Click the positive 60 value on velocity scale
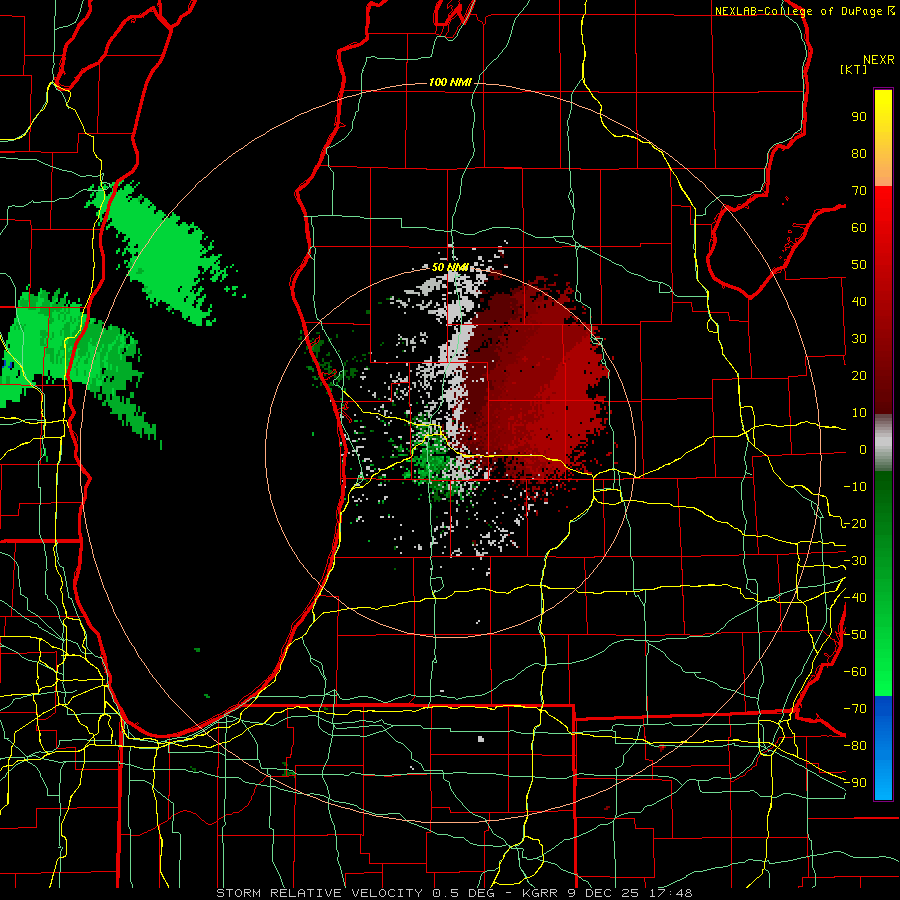 click(x=859, y=227)
